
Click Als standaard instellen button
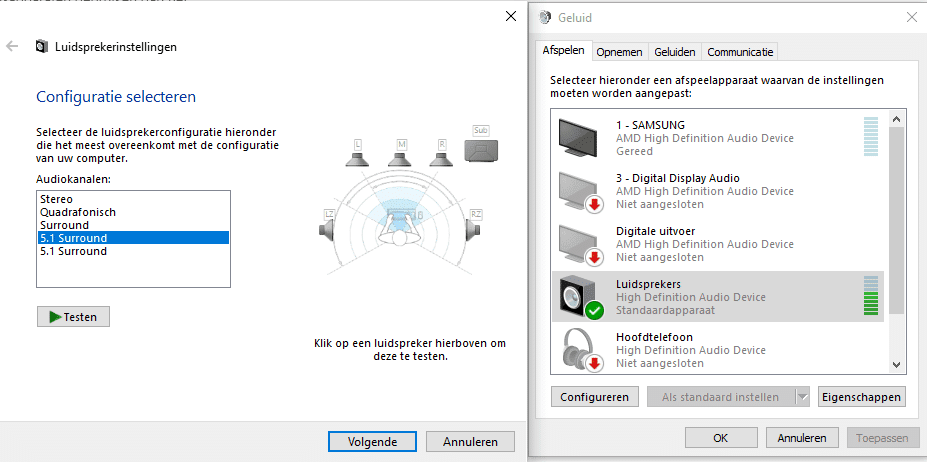[x=721, y=397]
